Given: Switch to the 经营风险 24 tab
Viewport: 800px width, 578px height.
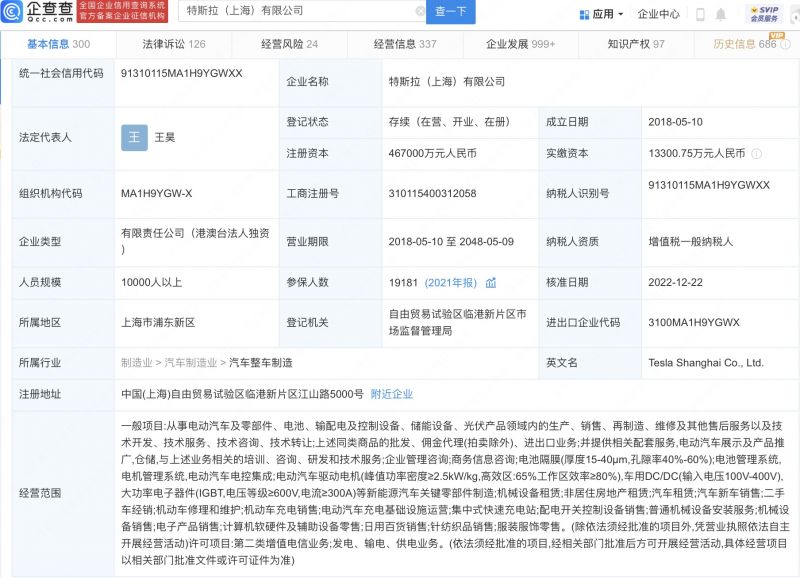Looking at the screenshot, I should pos(289,44).
